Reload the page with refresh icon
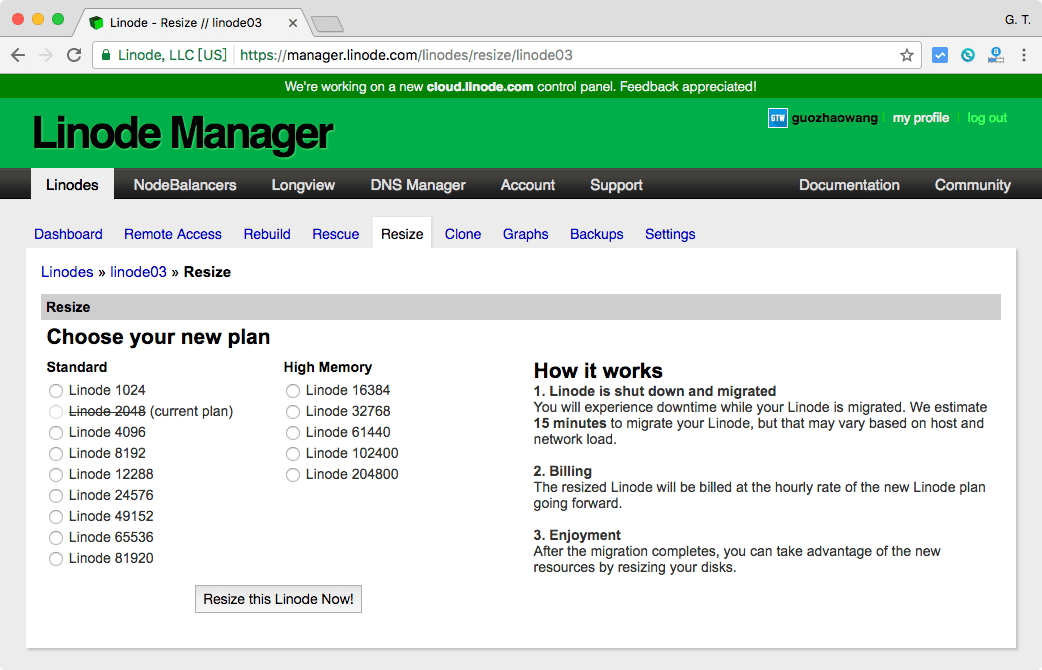Viewport: 1042px width, 670px height. click(73, 55)
